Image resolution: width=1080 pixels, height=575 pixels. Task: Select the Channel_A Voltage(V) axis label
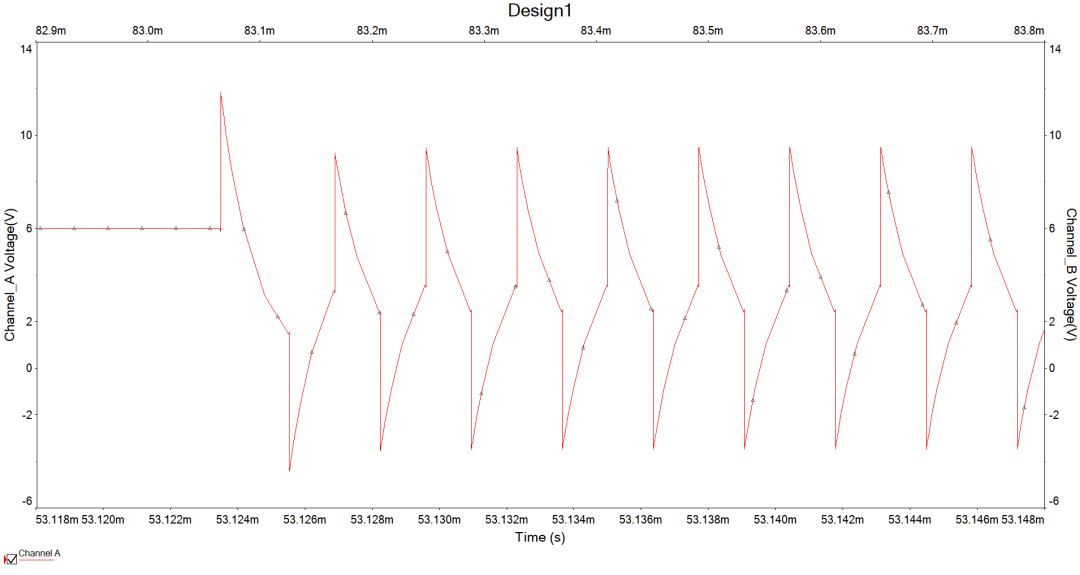(x=10, y=275)
